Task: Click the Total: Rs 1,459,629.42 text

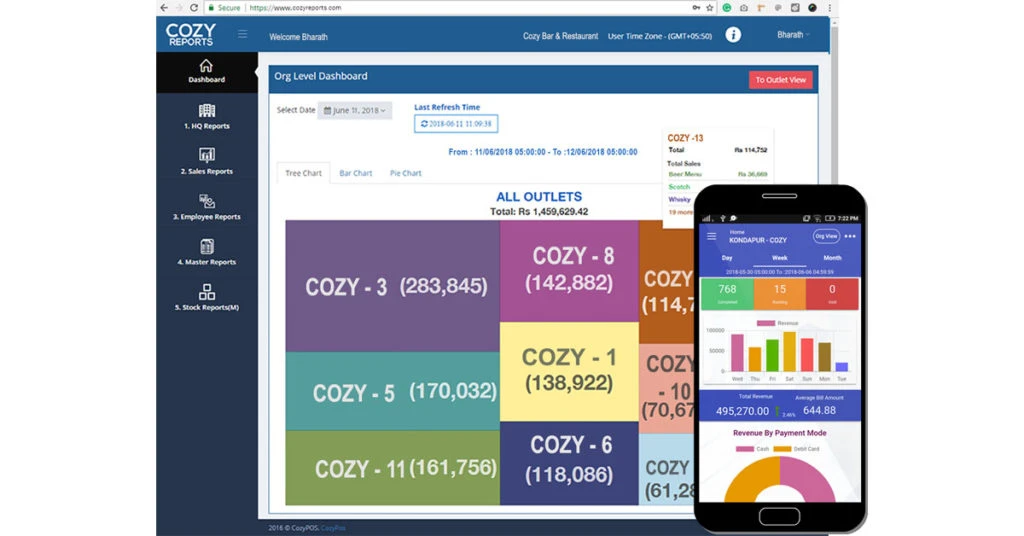Action: click(x=539, y=212)
